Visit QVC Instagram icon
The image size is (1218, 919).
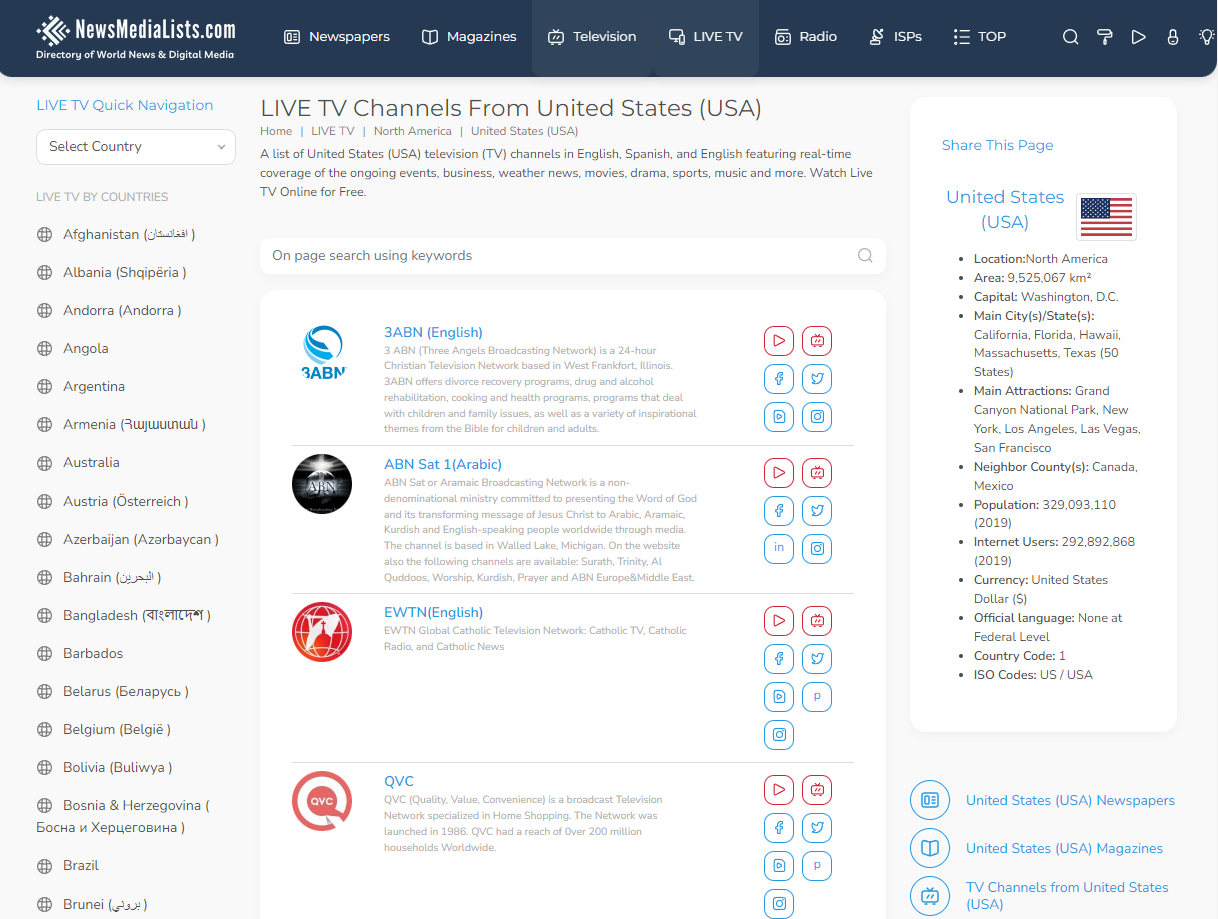(779, 904)
